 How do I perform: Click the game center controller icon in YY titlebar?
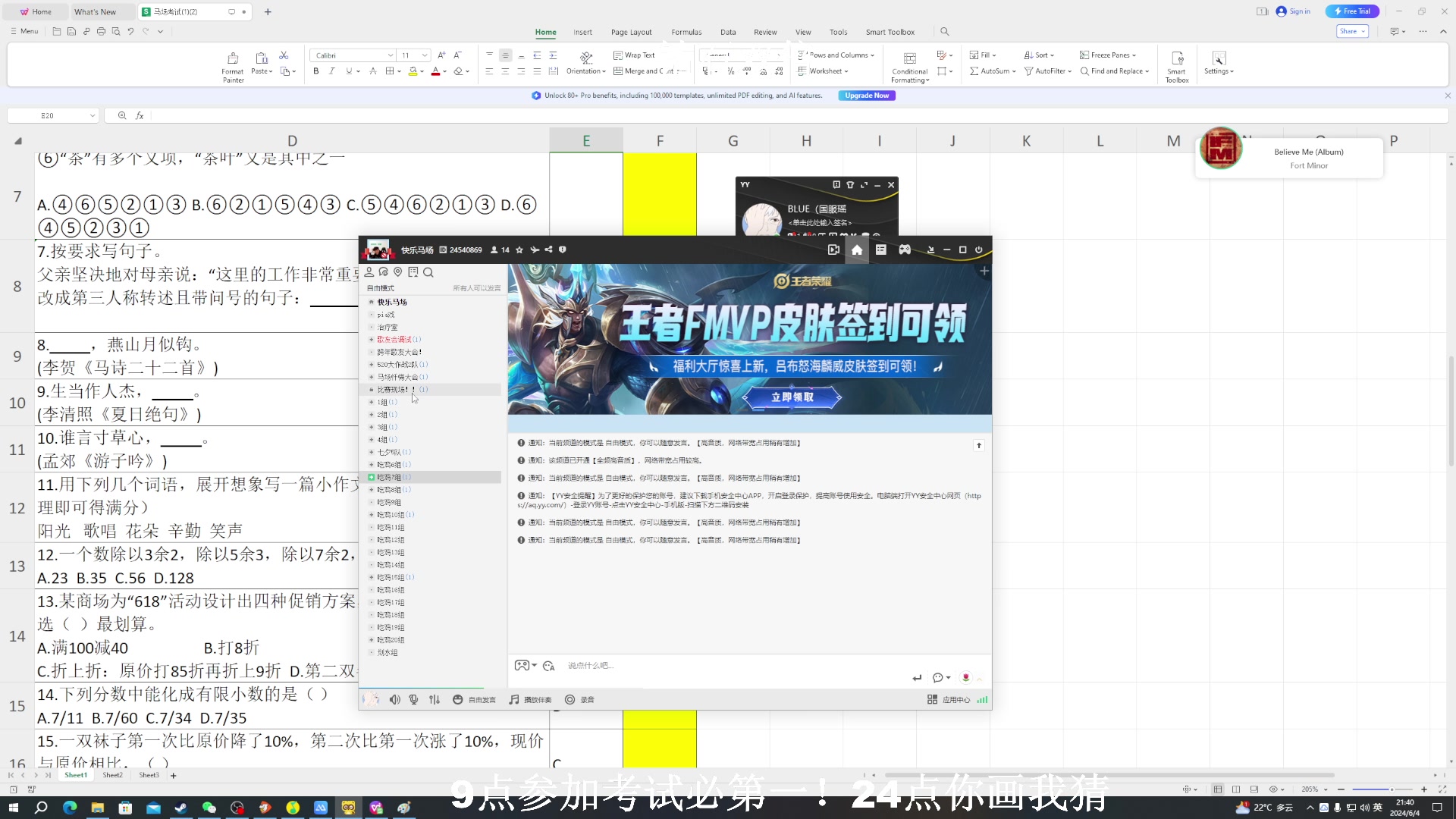pyautogui.click(x=905, y=249)
